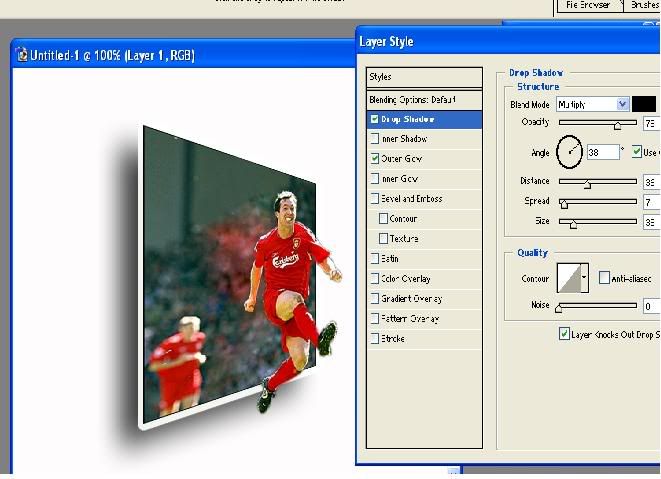This screenshot has width=661, height=479.
Task: Toggle Layer Knocks Out Drop Shadow checkbox
Action: [x=564, y=334]
